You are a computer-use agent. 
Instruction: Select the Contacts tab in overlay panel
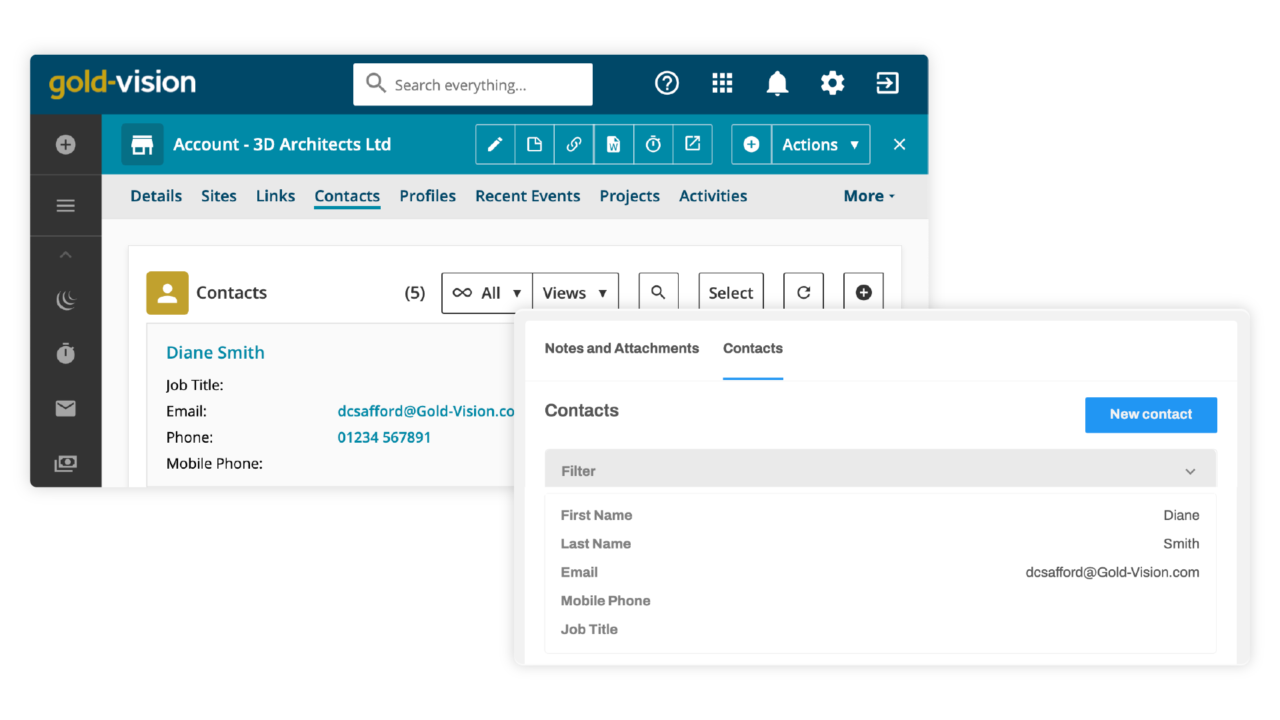pos(753,348)
